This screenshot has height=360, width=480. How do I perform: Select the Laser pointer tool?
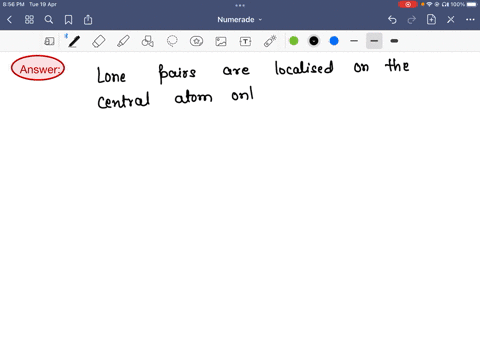[270, 41]
